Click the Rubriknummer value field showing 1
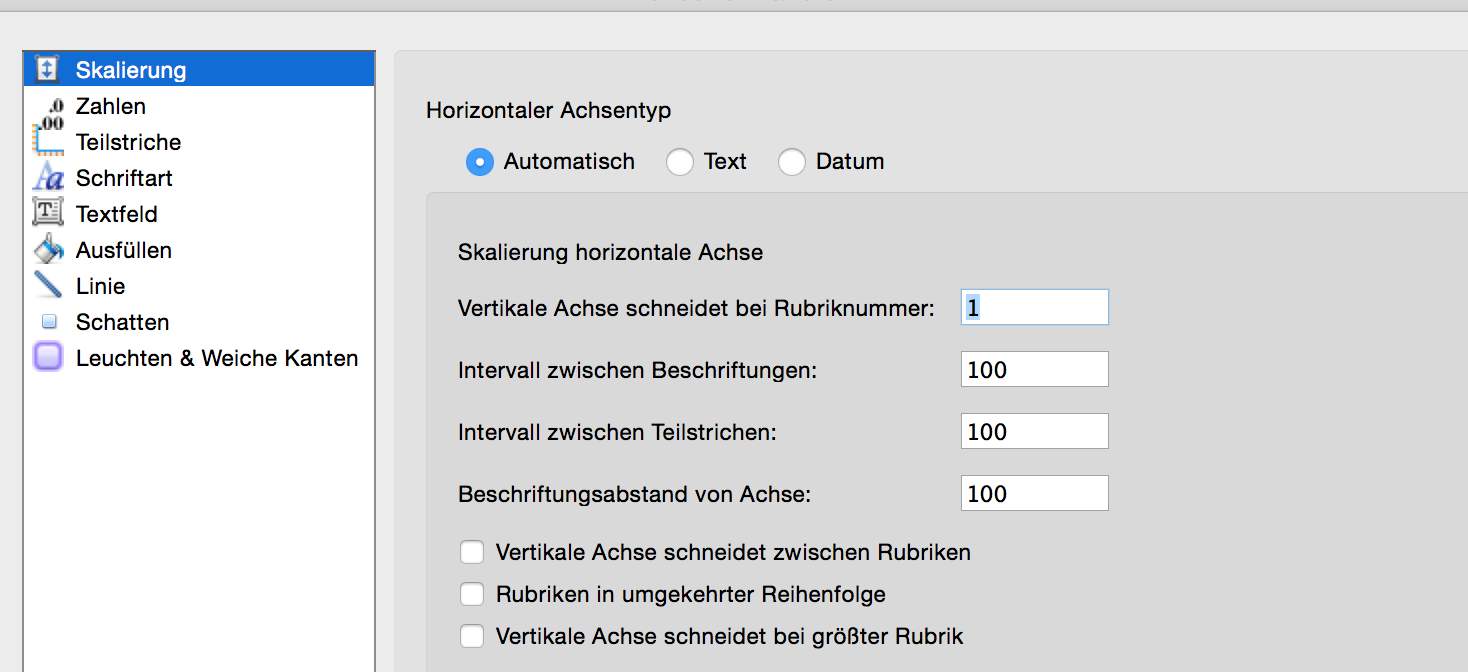 click(x=1034, y=307)
